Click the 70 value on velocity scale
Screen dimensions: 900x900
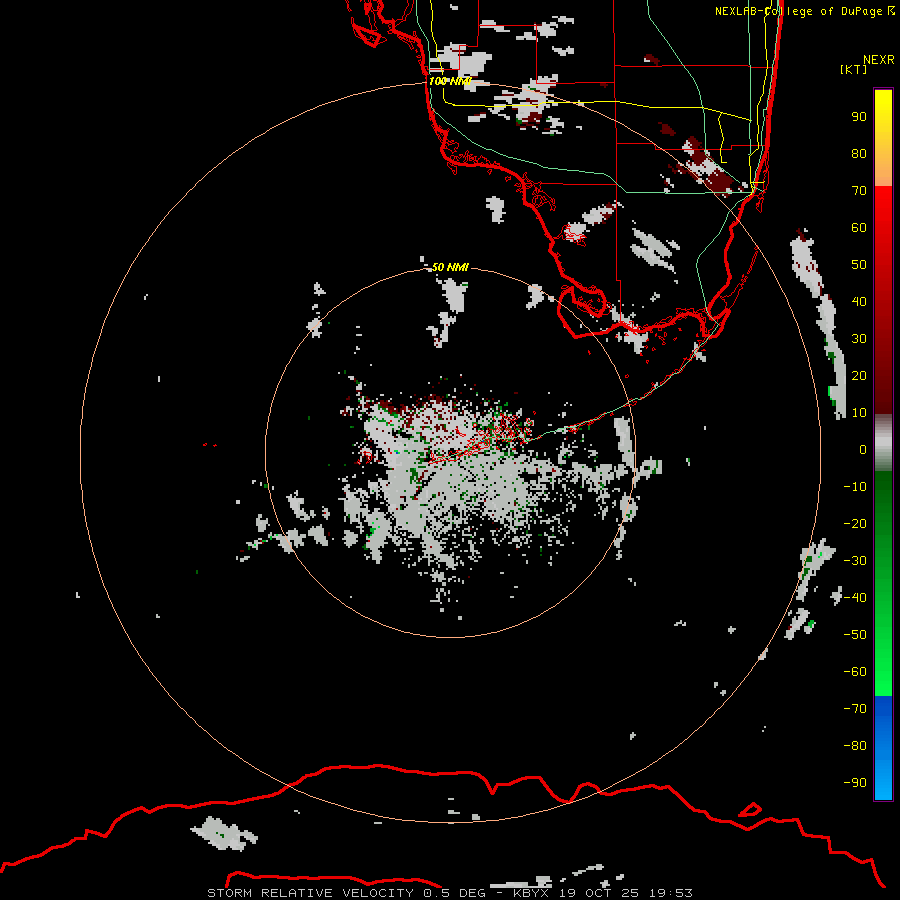pos(859,191)
